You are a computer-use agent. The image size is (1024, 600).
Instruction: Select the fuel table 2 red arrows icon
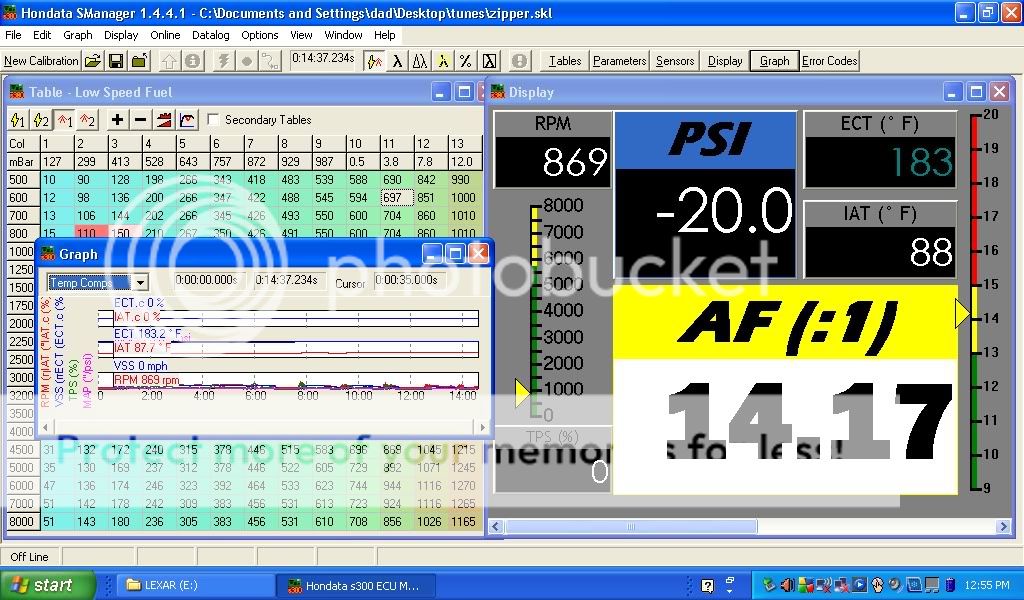[x=87, y=119]
